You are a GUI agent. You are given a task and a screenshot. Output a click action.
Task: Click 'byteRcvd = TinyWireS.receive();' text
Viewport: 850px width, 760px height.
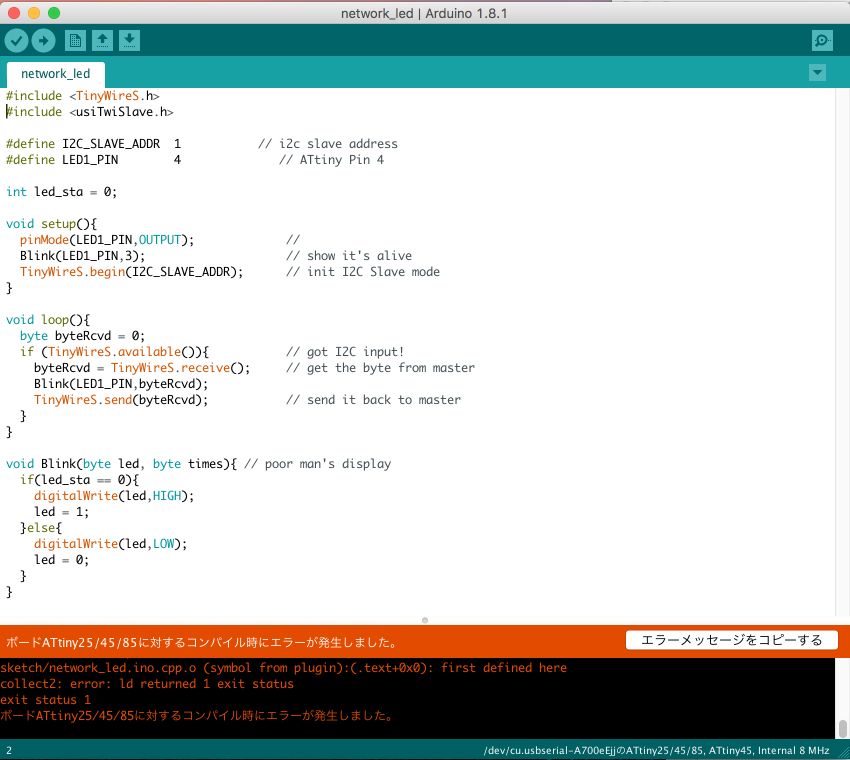pyautogui.click(x=142, y=368)
